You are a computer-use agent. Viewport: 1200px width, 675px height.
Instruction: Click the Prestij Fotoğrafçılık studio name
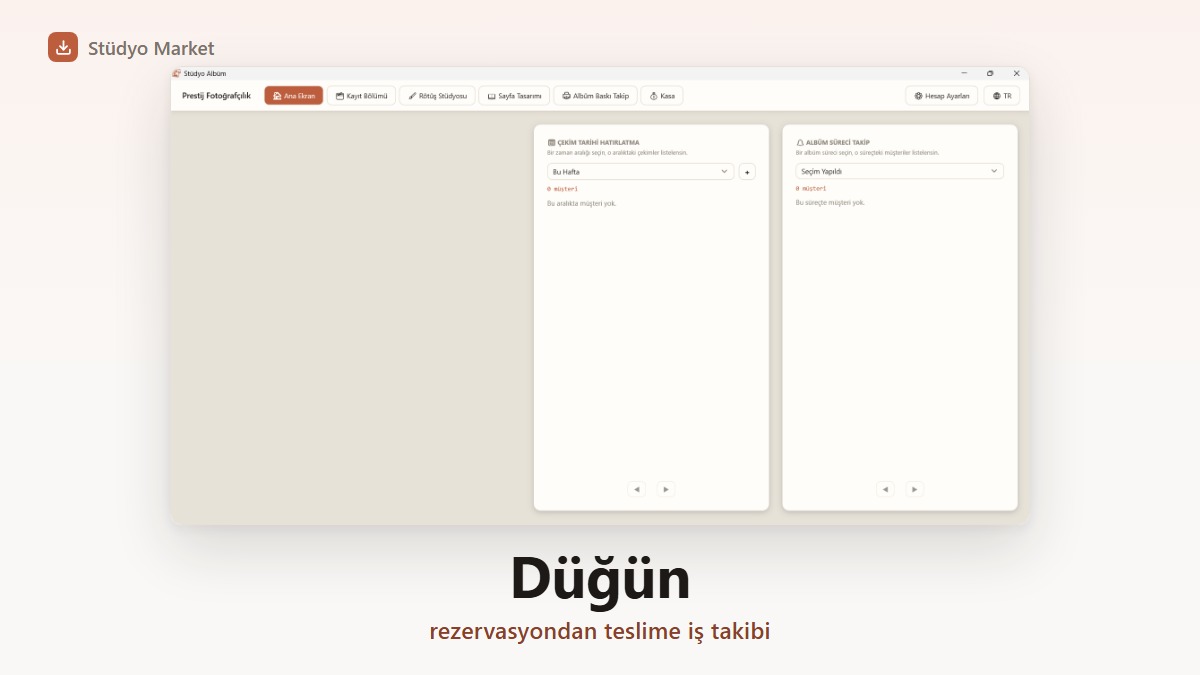[x=216, y=96]
